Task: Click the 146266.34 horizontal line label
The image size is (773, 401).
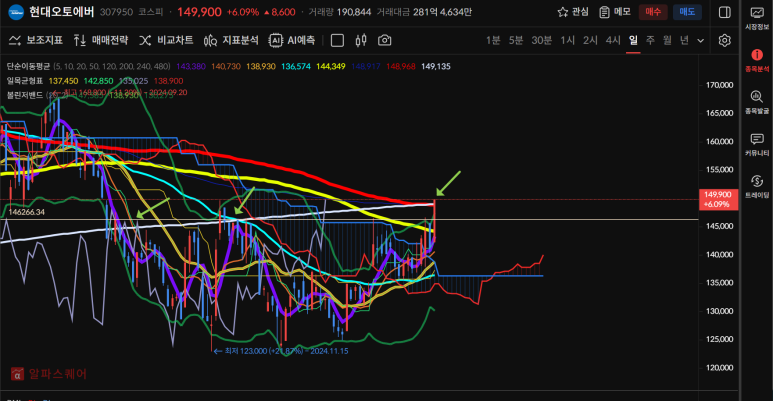Action: point(27,212)
